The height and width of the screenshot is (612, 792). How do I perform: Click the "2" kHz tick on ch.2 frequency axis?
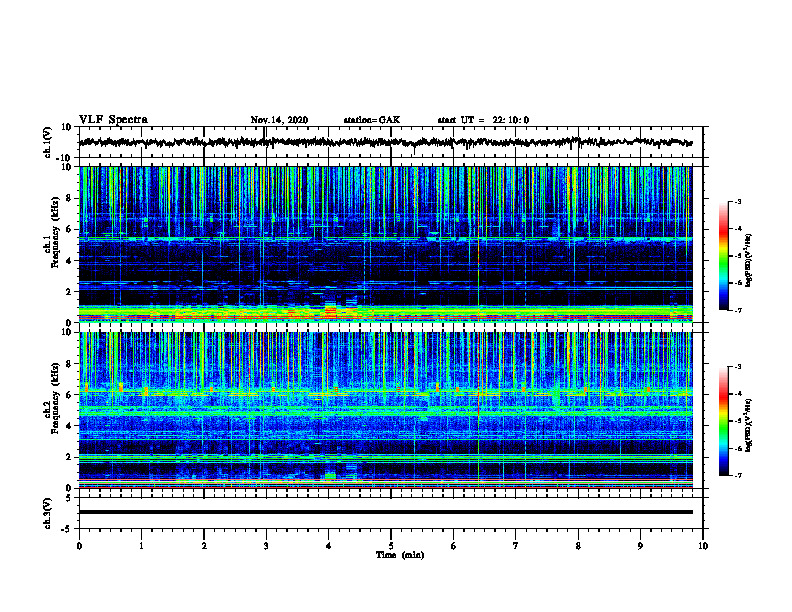69,457
